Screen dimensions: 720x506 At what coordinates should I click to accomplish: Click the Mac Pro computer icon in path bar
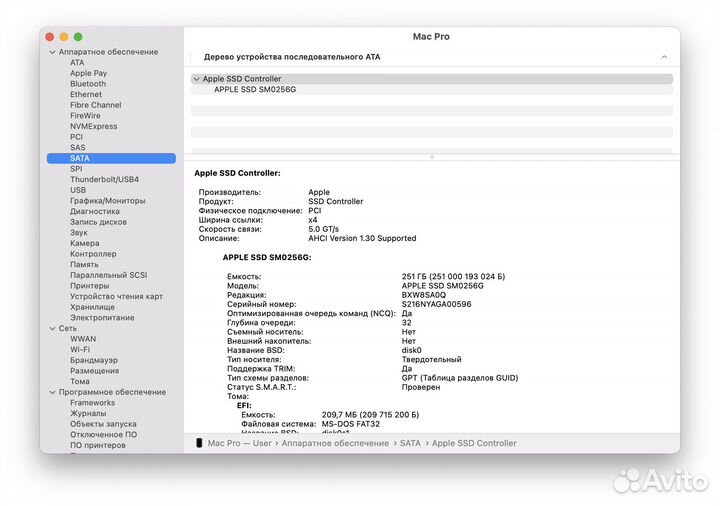click(199, 443)
